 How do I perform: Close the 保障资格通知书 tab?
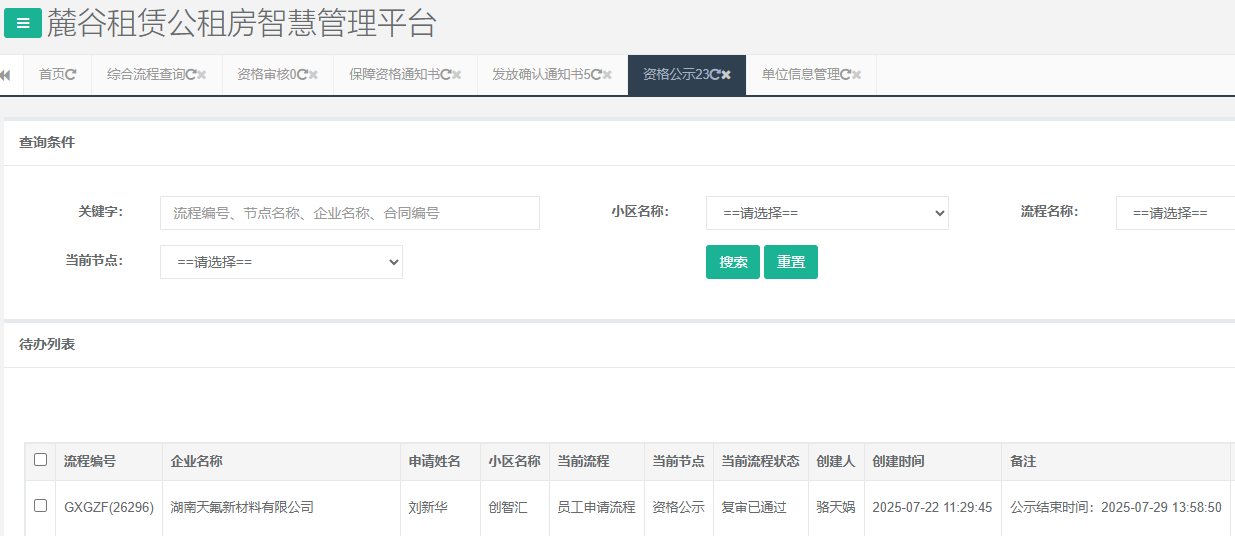coord(457,75)
